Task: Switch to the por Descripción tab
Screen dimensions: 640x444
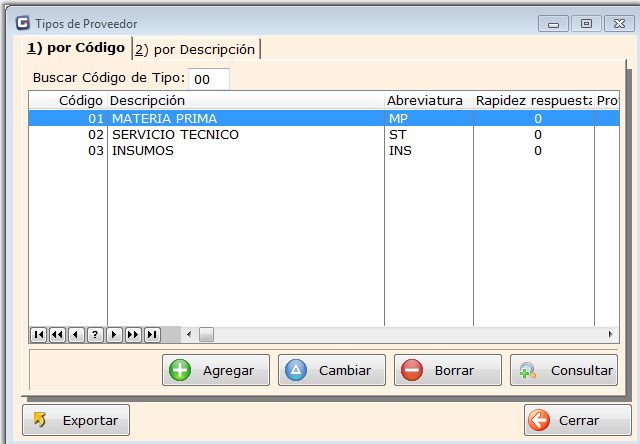Action: click(x=196, y=49)
